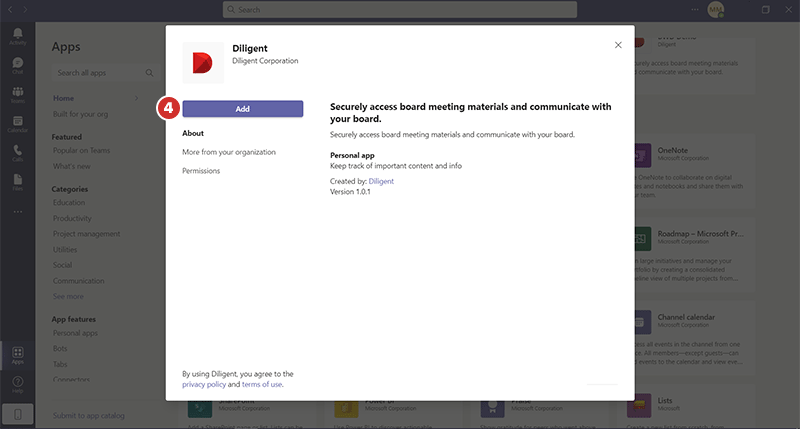
Task: Open the privacy policy link
Action: pos(204,384)
